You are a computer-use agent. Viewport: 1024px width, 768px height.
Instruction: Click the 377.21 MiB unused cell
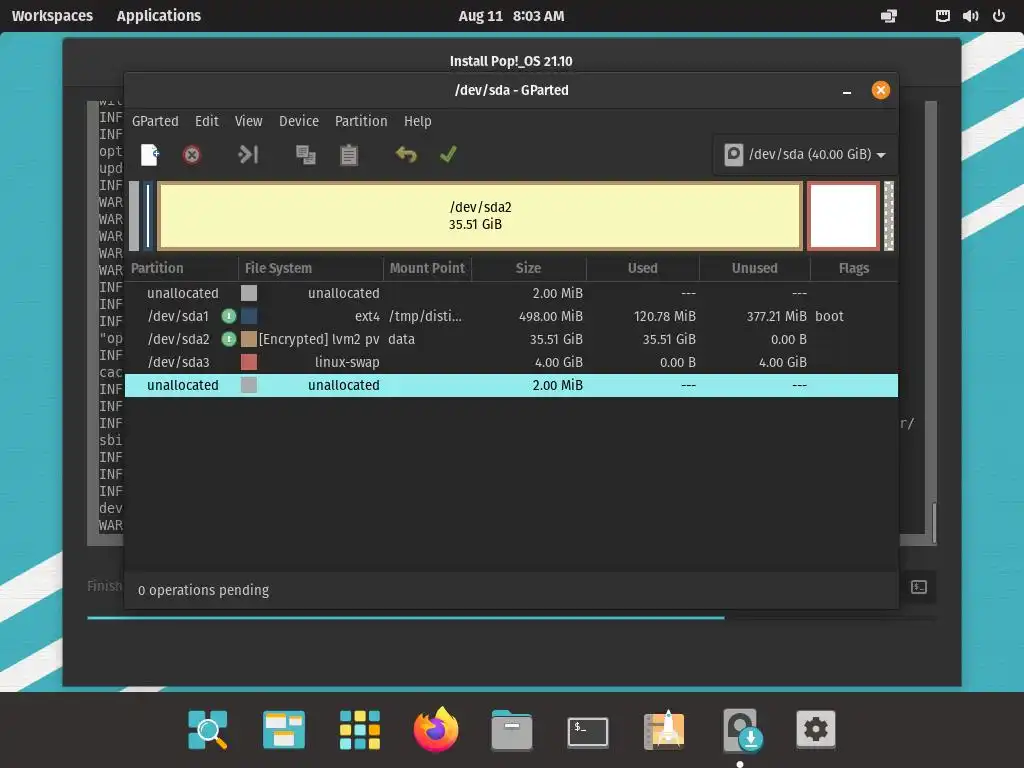point(776,316)
